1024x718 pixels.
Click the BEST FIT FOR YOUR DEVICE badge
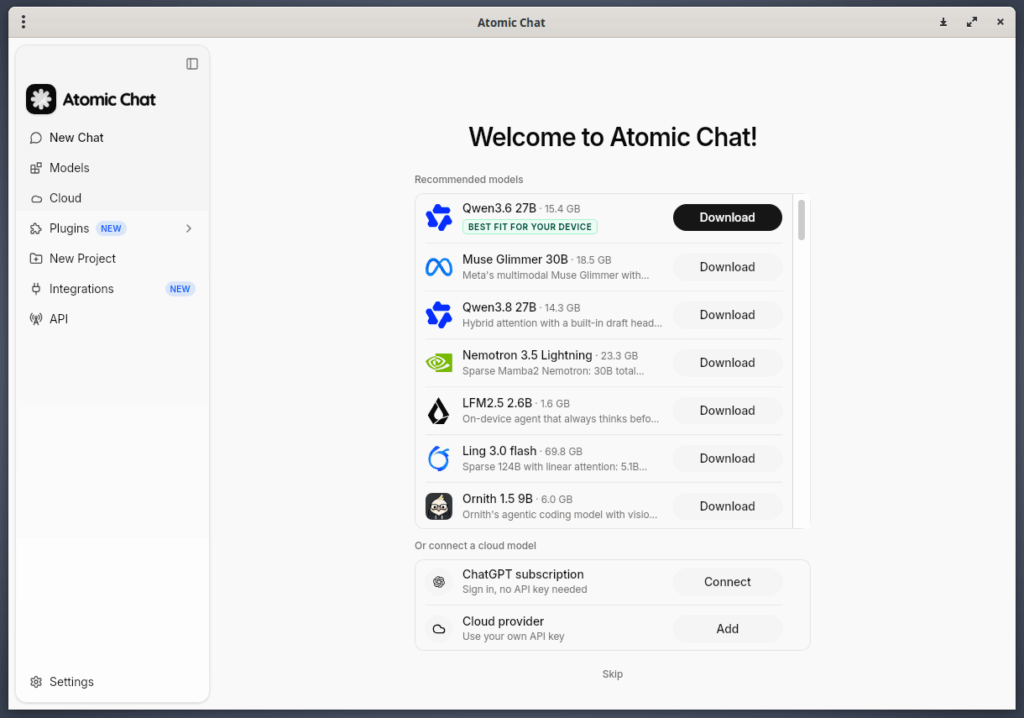pos(530,227)
